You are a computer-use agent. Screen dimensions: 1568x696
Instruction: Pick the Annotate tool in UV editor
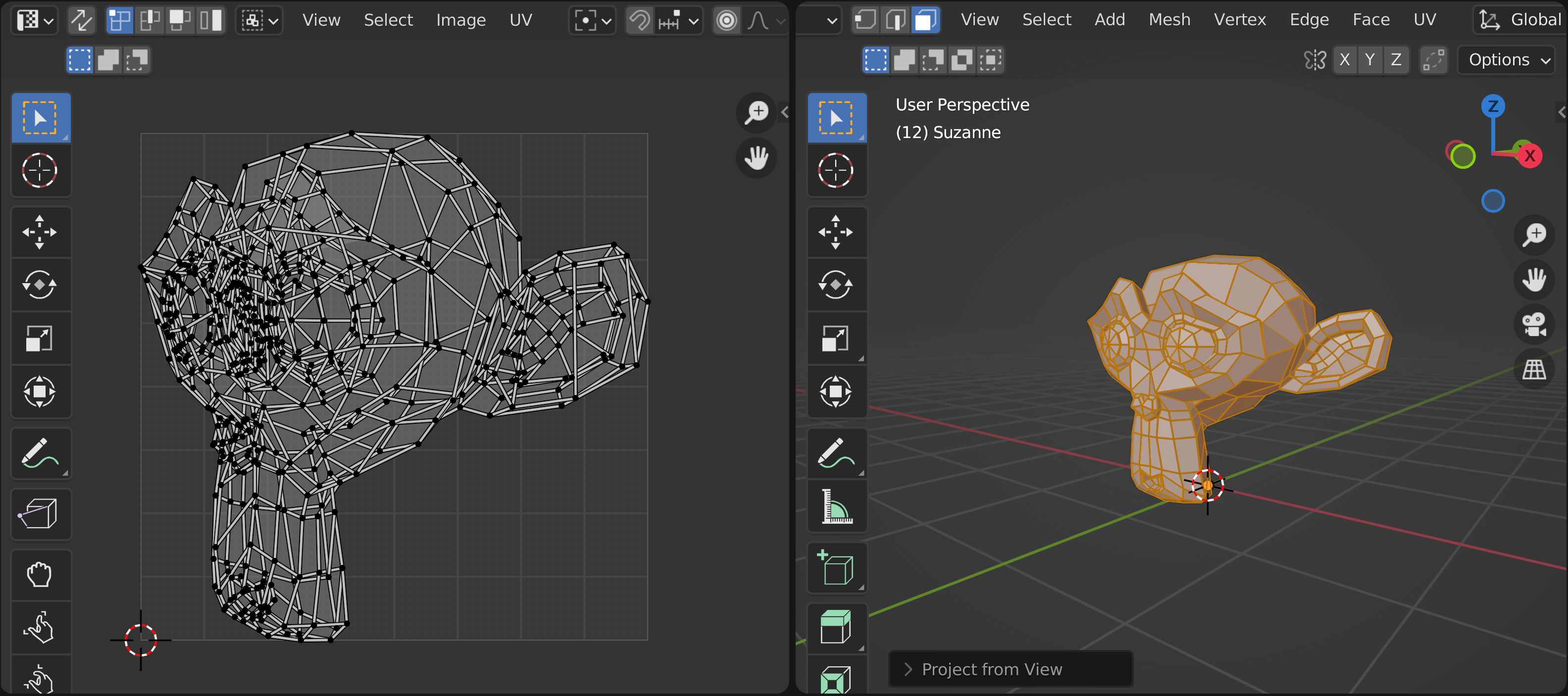(40, 454)
